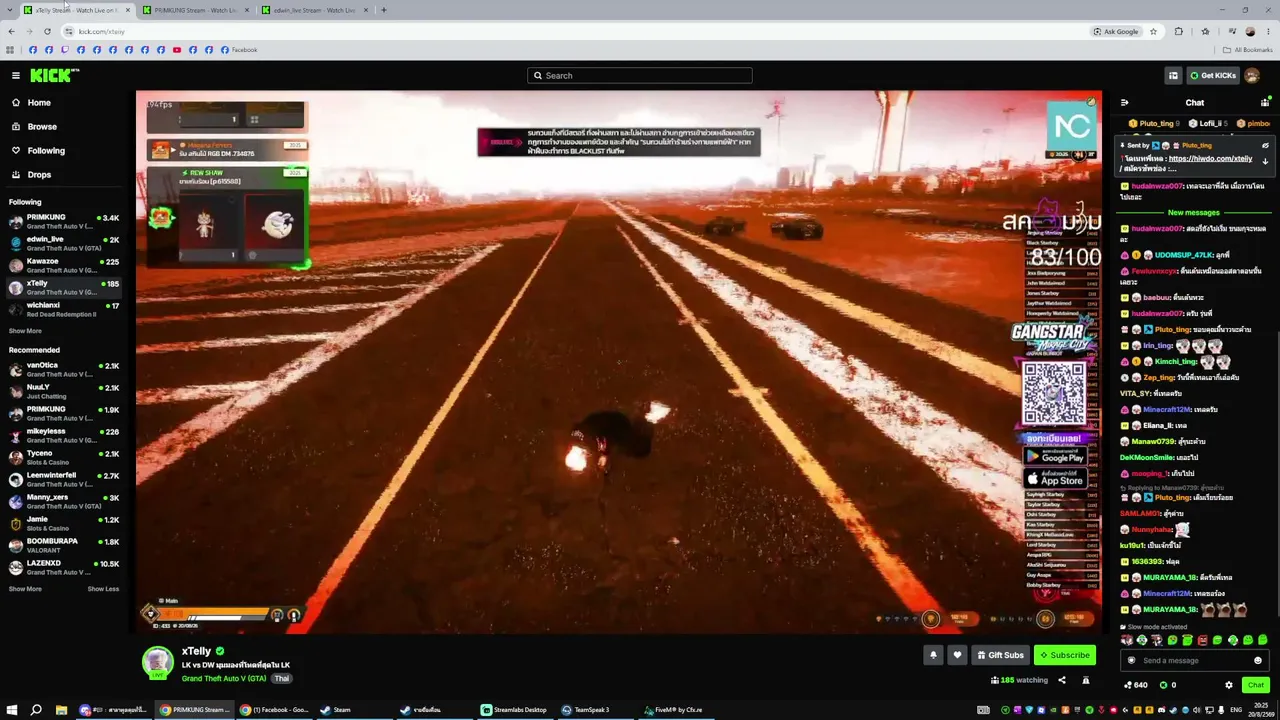This screenshot has width=1280, height=720.
Task: Select the Thai language tag
Action: point(281,678)
